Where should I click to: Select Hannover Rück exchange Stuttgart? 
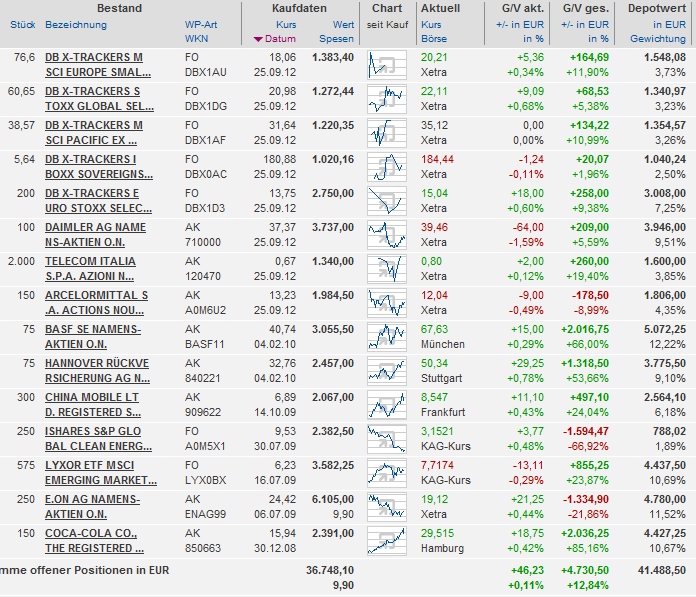(442, 379)
